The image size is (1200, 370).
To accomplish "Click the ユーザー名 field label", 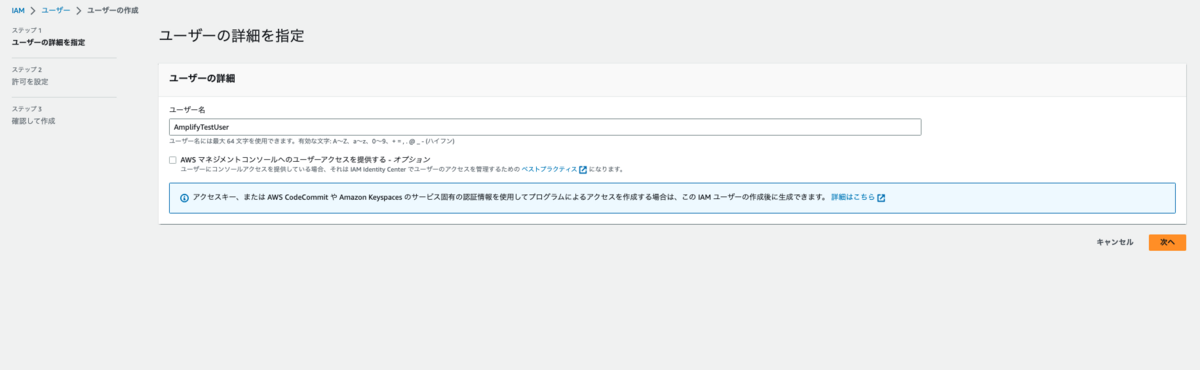I will pyautogui.click(x=187, y=109).
